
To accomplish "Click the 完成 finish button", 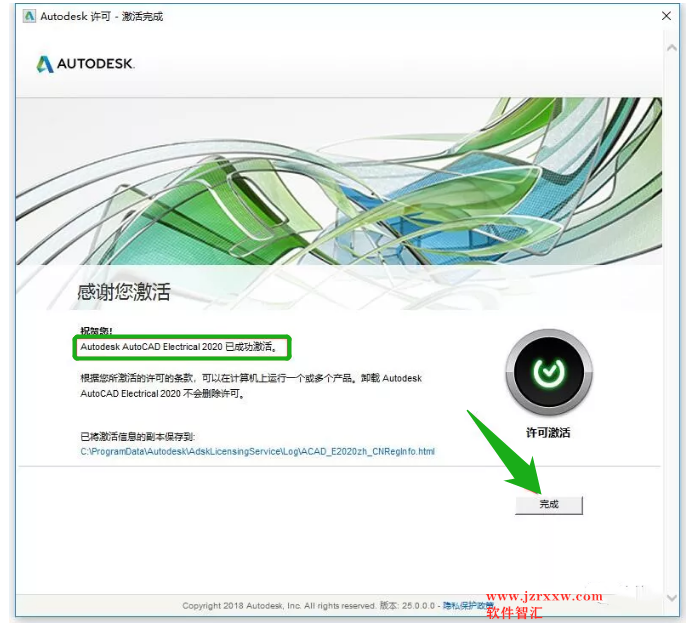I will 548,505.
